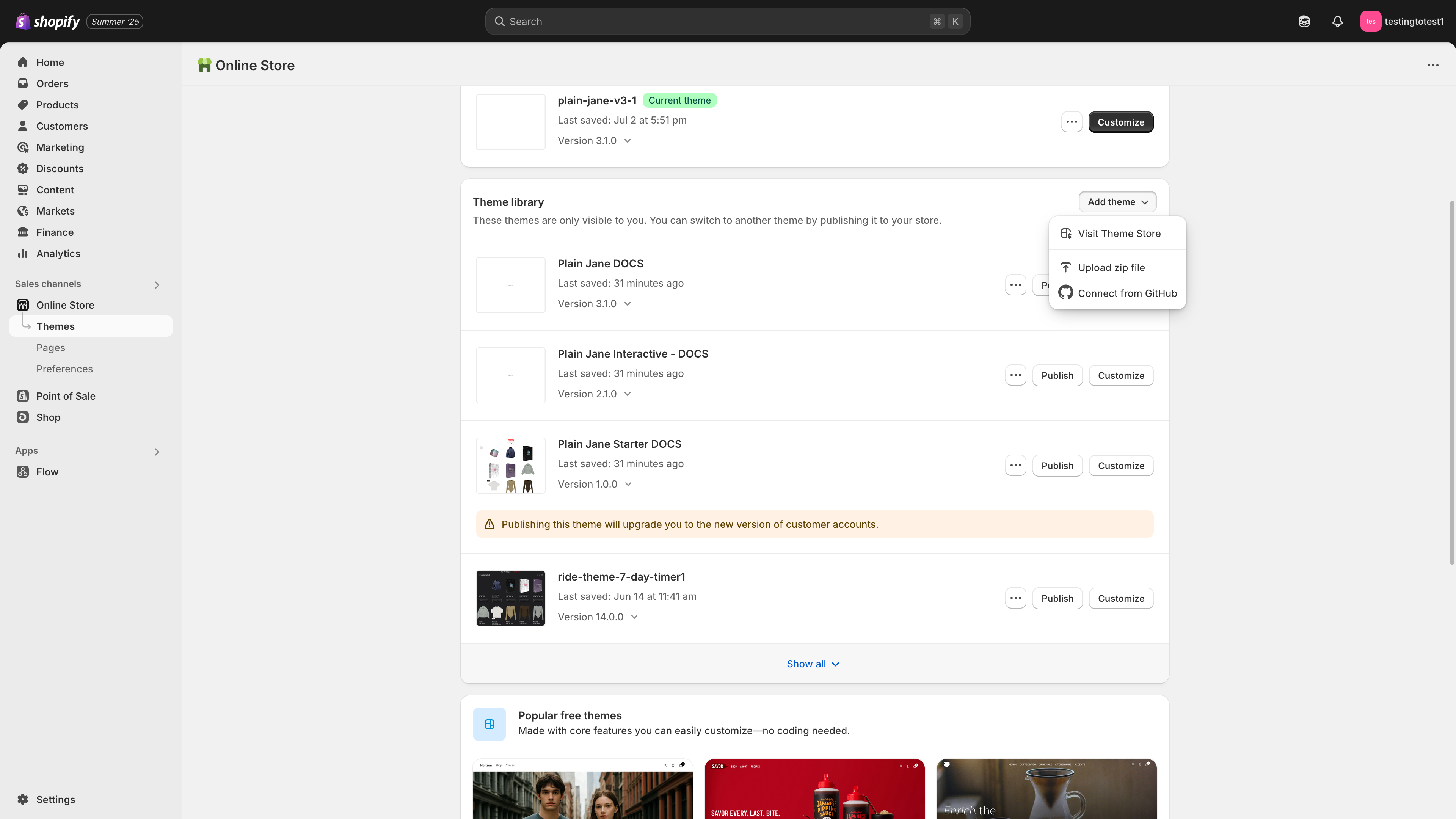Click the Products tag icon

[x=23, y=105]
